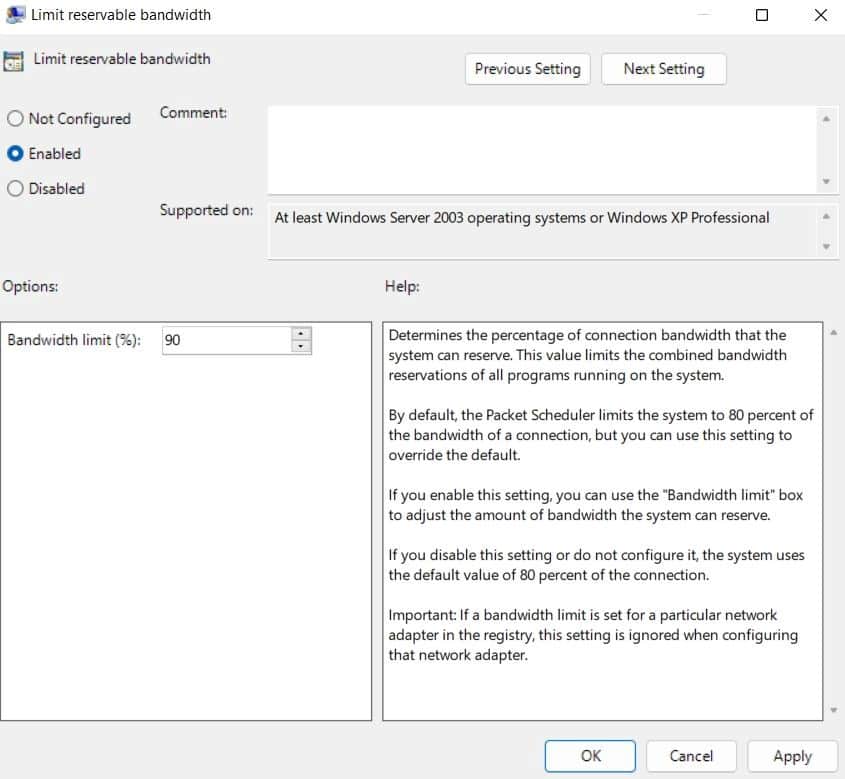The width and height of the screenshot is (845, 779).
Task: Click the Comment box scrollbar down arrow
Action: pyautogui.click(x=826, y=180)
